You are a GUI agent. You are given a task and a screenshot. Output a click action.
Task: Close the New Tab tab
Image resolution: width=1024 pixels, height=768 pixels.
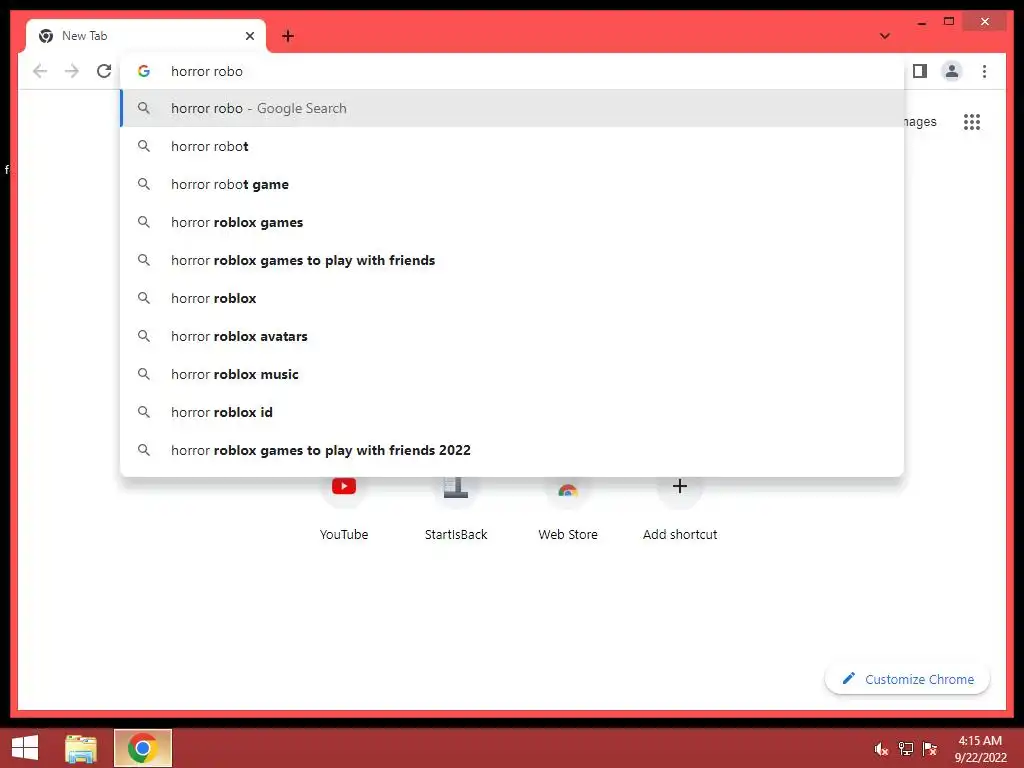coord(249,36)
